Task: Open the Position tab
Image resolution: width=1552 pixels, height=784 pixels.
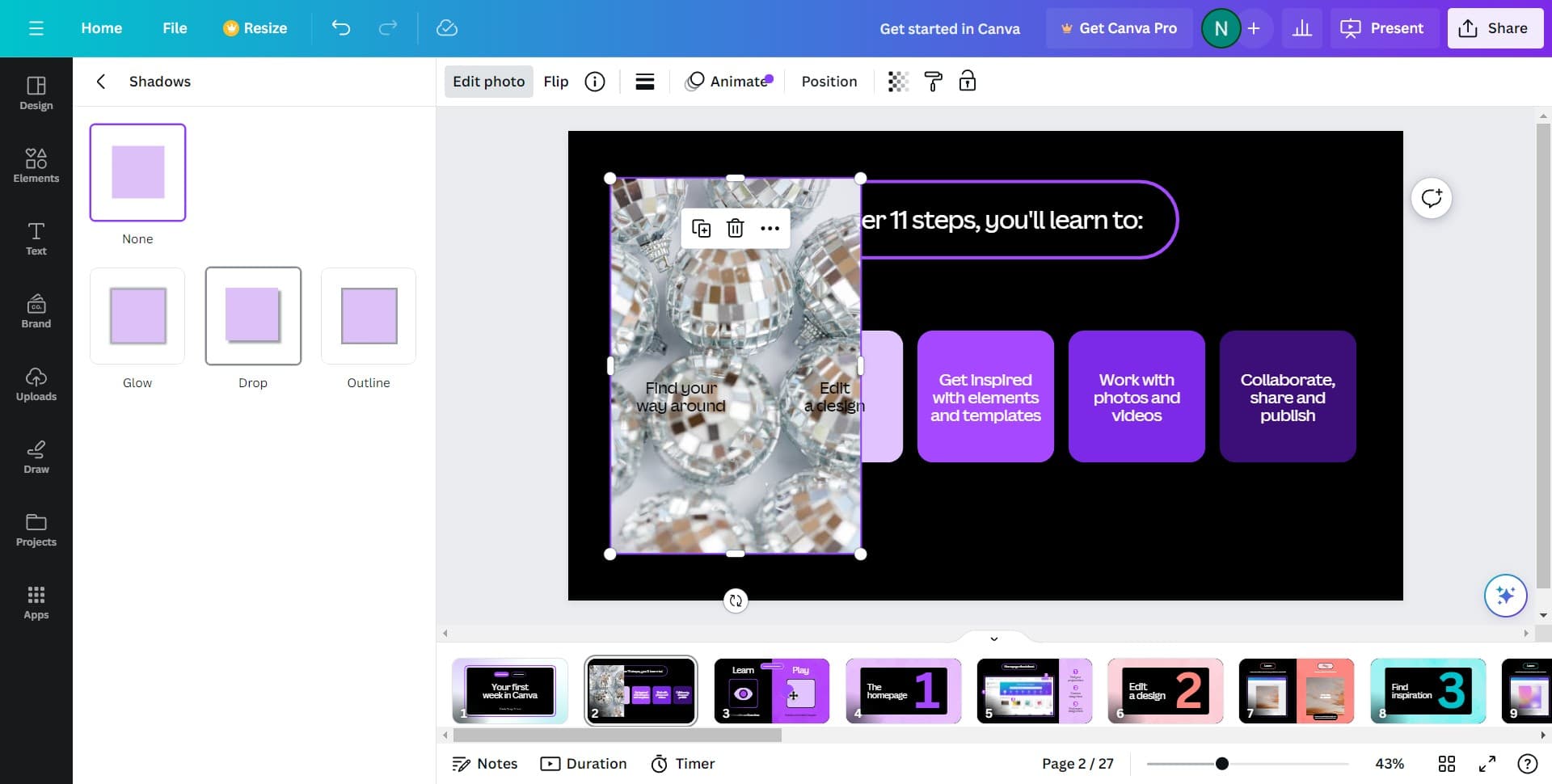Action: [x=829, y=82]
